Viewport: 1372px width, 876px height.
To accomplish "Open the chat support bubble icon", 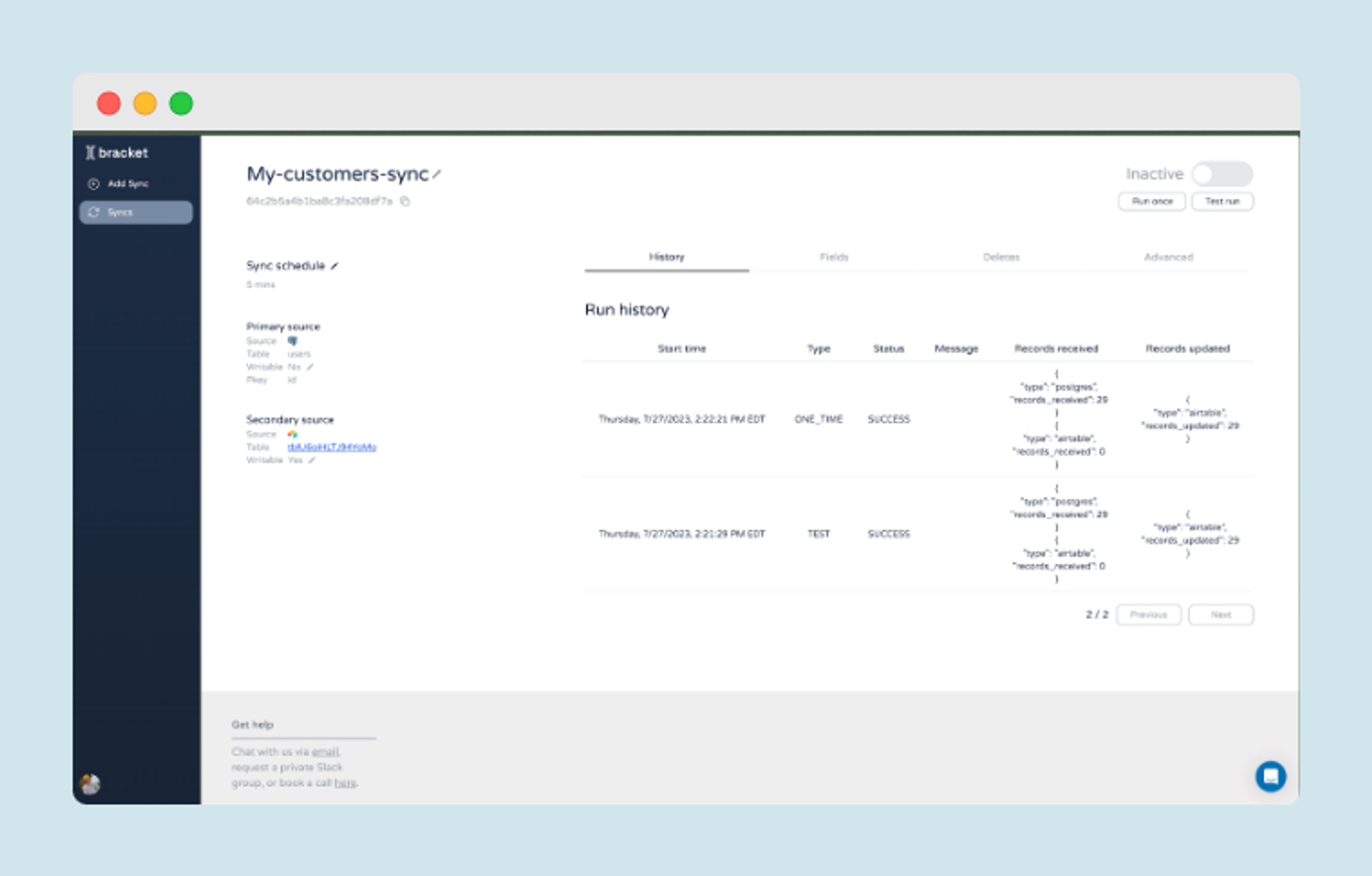I will pos(1271,777).
